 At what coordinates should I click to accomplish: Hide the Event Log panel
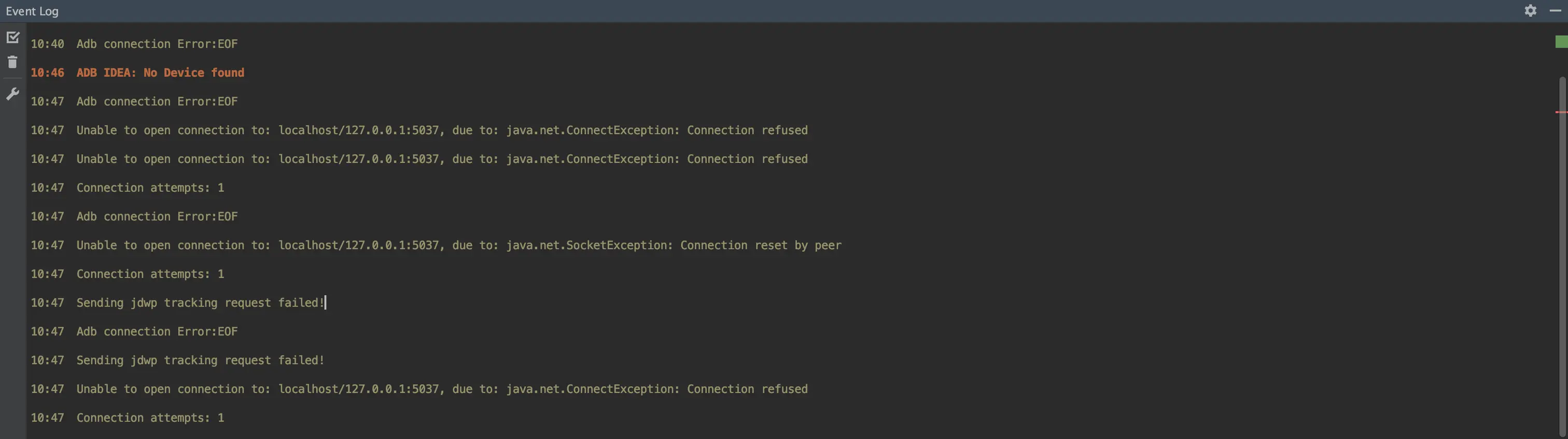point(1555,10)
